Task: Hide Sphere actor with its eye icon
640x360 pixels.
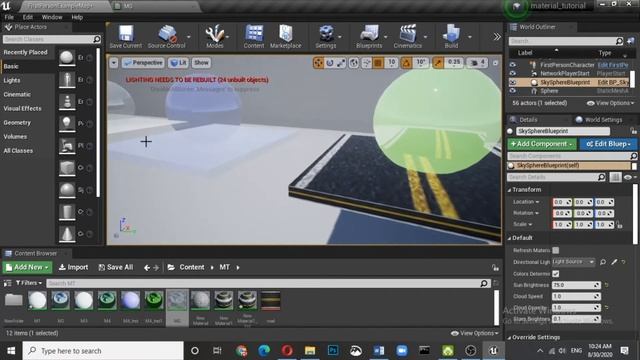Action: [513, 91]
